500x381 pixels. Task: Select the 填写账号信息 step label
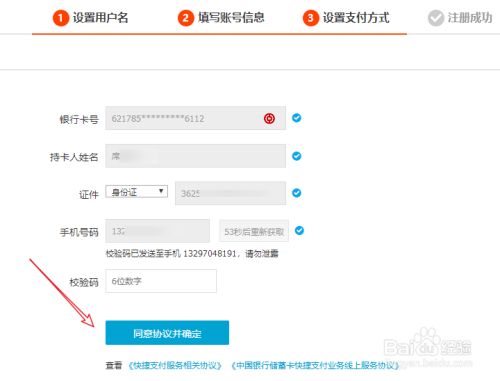(x=231, y=18)
